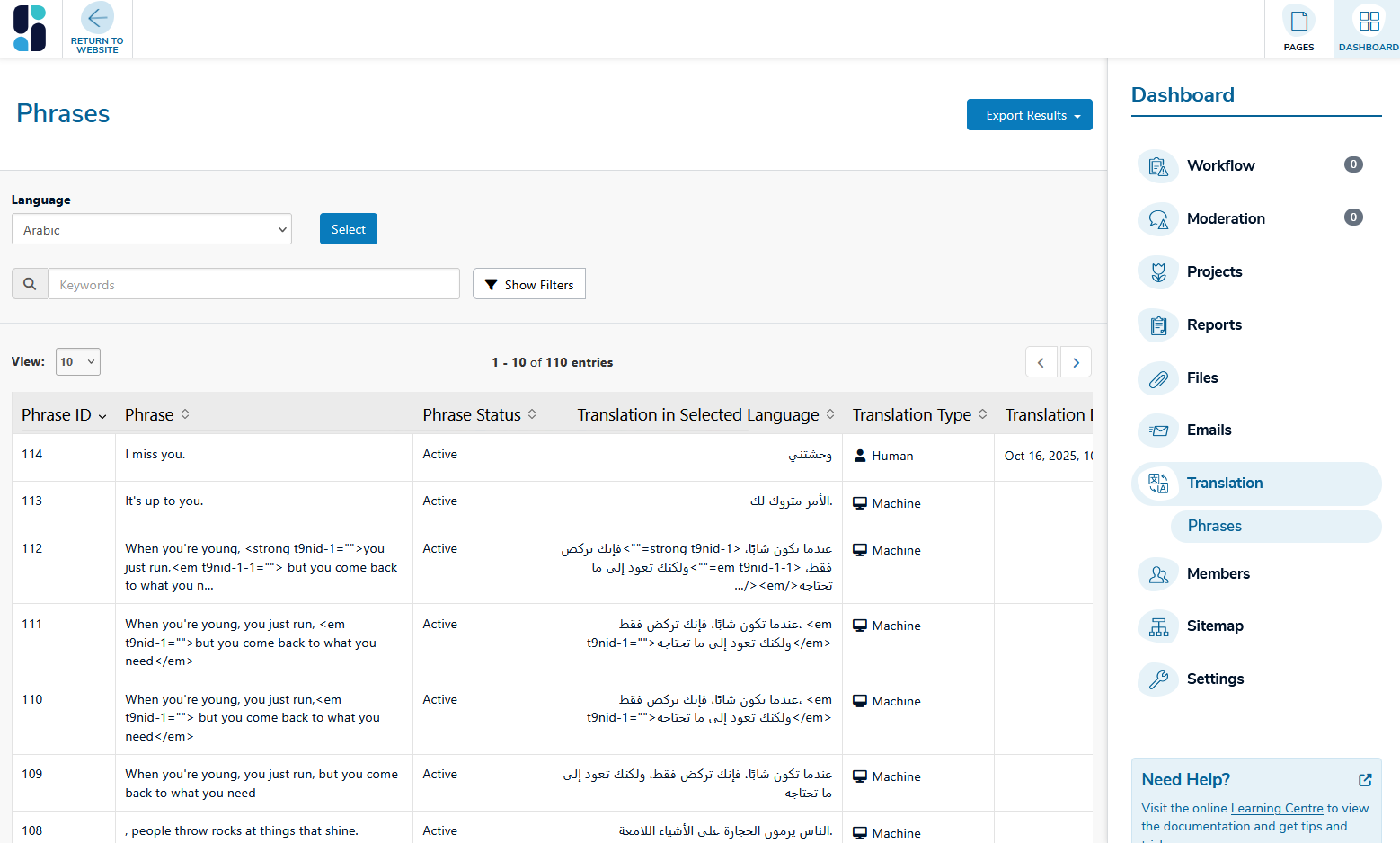Click the Show Filters button
1400x843 pixels.
point(529,284)
